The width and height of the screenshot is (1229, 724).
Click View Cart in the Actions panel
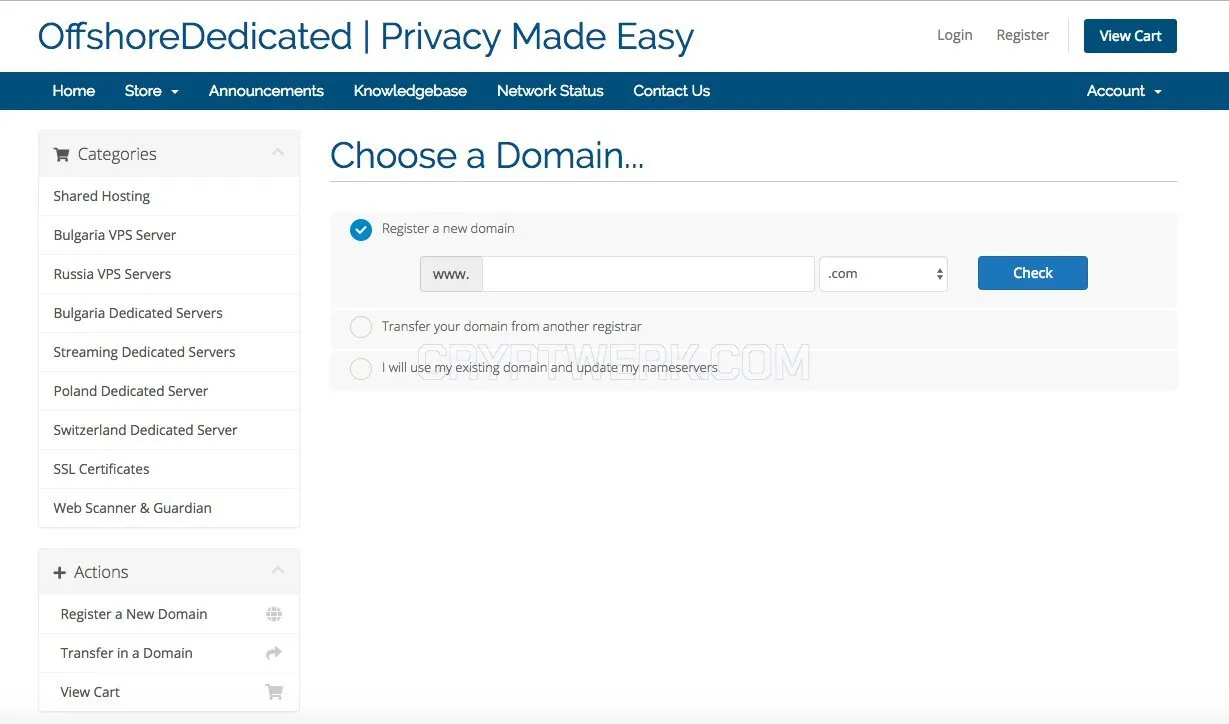(169, 692)
